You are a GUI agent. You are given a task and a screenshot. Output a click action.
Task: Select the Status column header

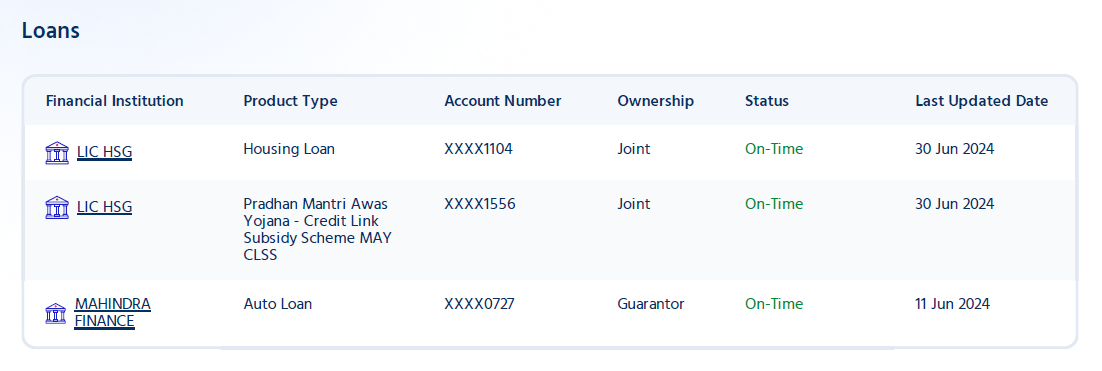pos(767,101)
